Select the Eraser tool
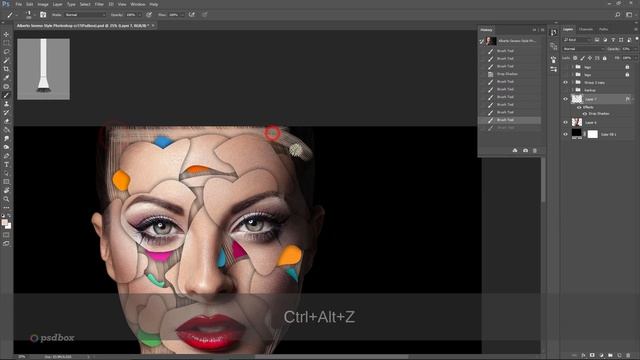 click(x=6, y=121)
